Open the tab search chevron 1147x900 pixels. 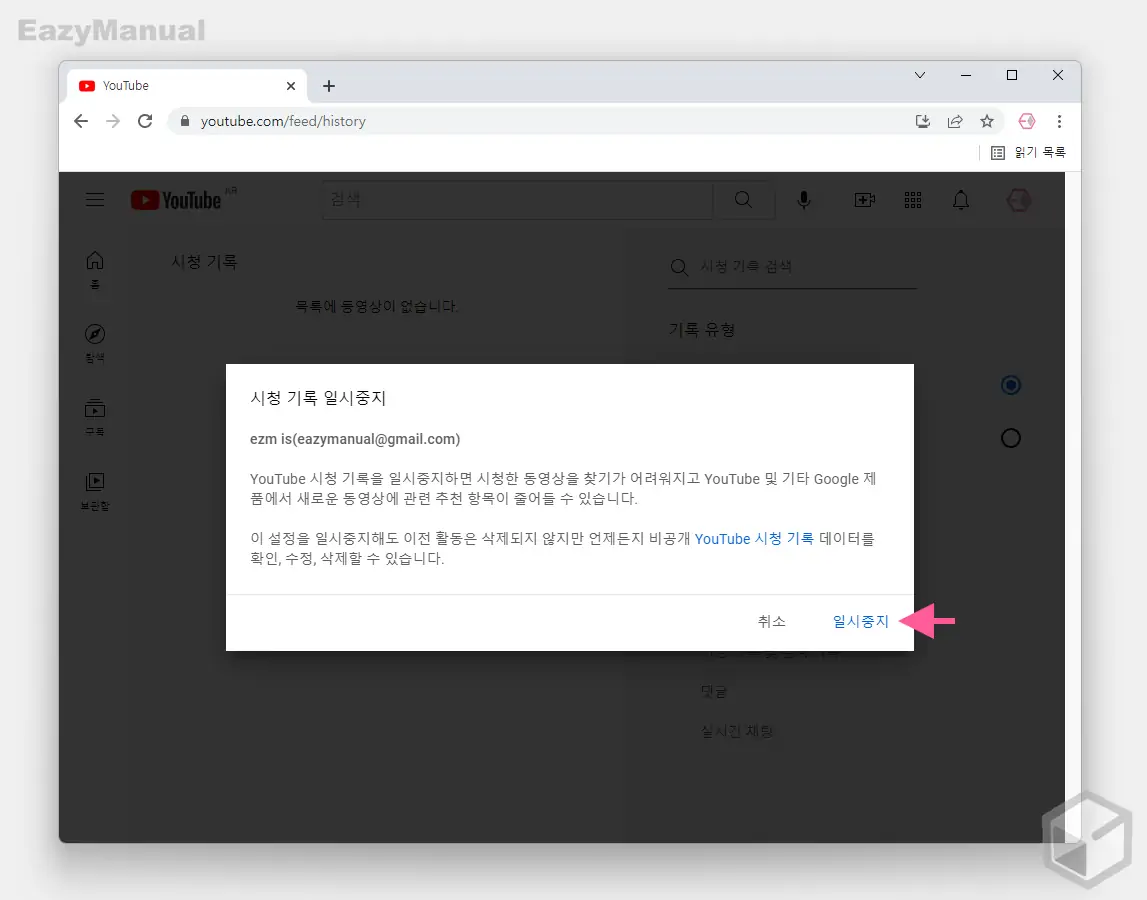(x=920, y=75)
